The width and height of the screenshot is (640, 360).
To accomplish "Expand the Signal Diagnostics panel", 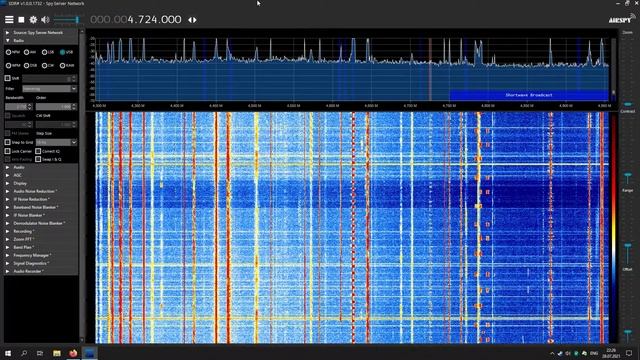I will [41, 263].
